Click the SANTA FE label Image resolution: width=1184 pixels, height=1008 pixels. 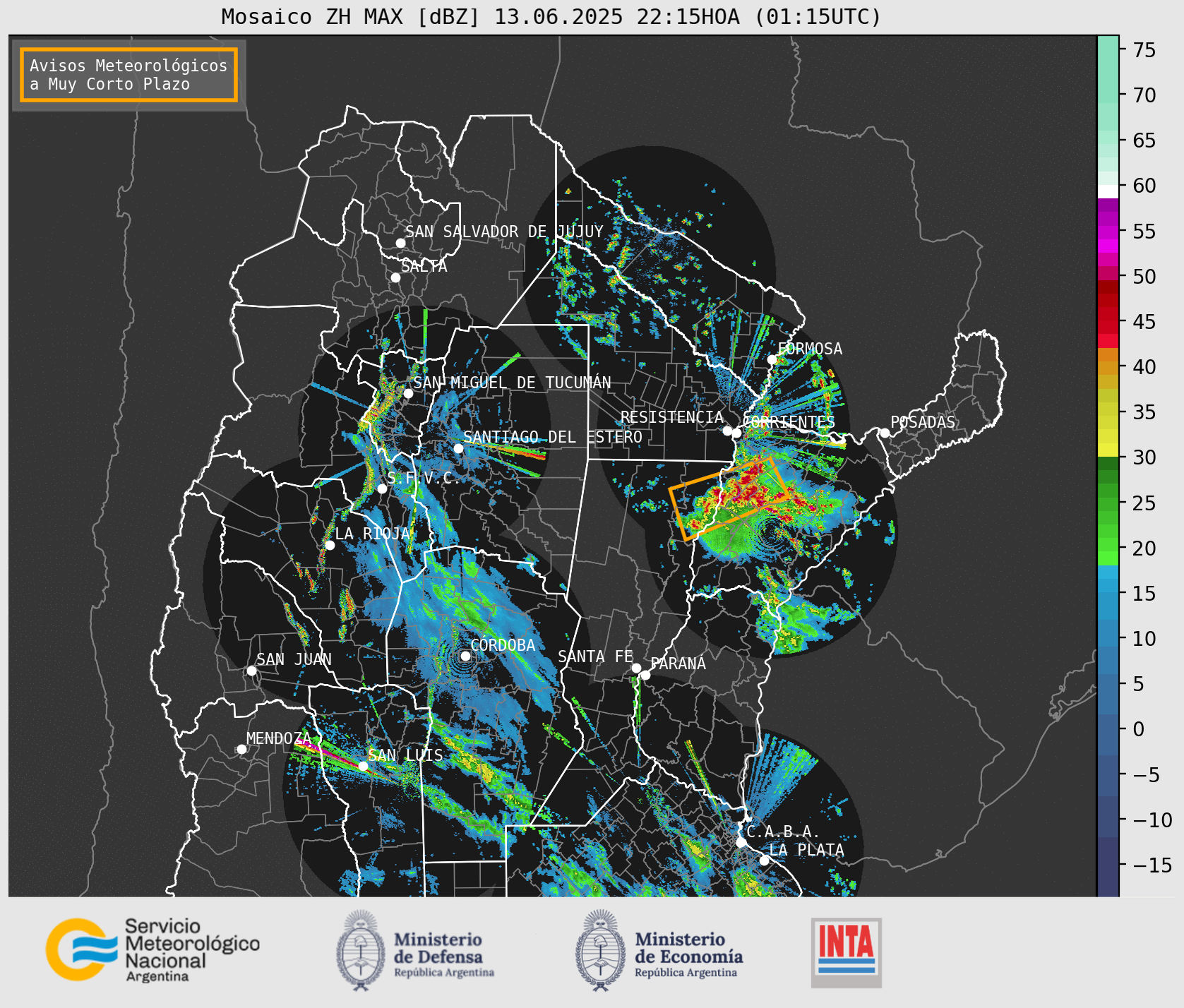point(596,656)
